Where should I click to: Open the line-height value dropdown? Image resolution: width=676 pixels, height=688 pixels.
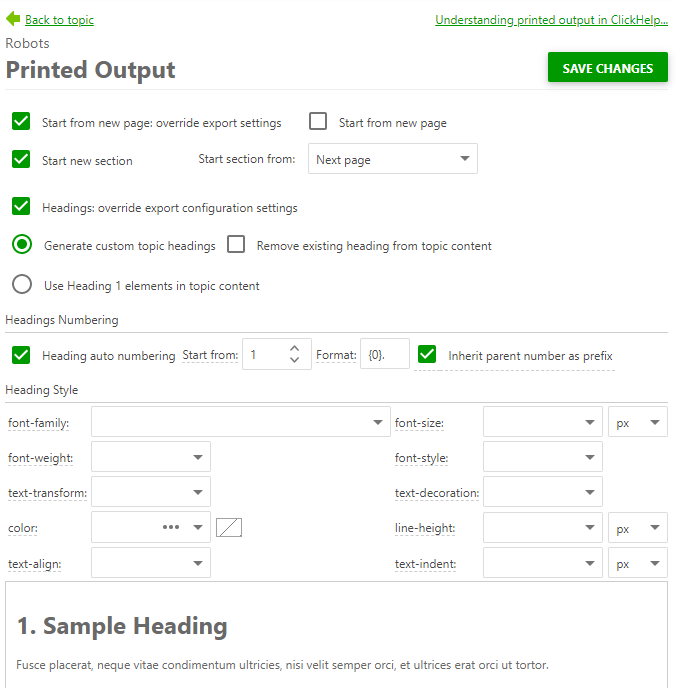(543, 527)
